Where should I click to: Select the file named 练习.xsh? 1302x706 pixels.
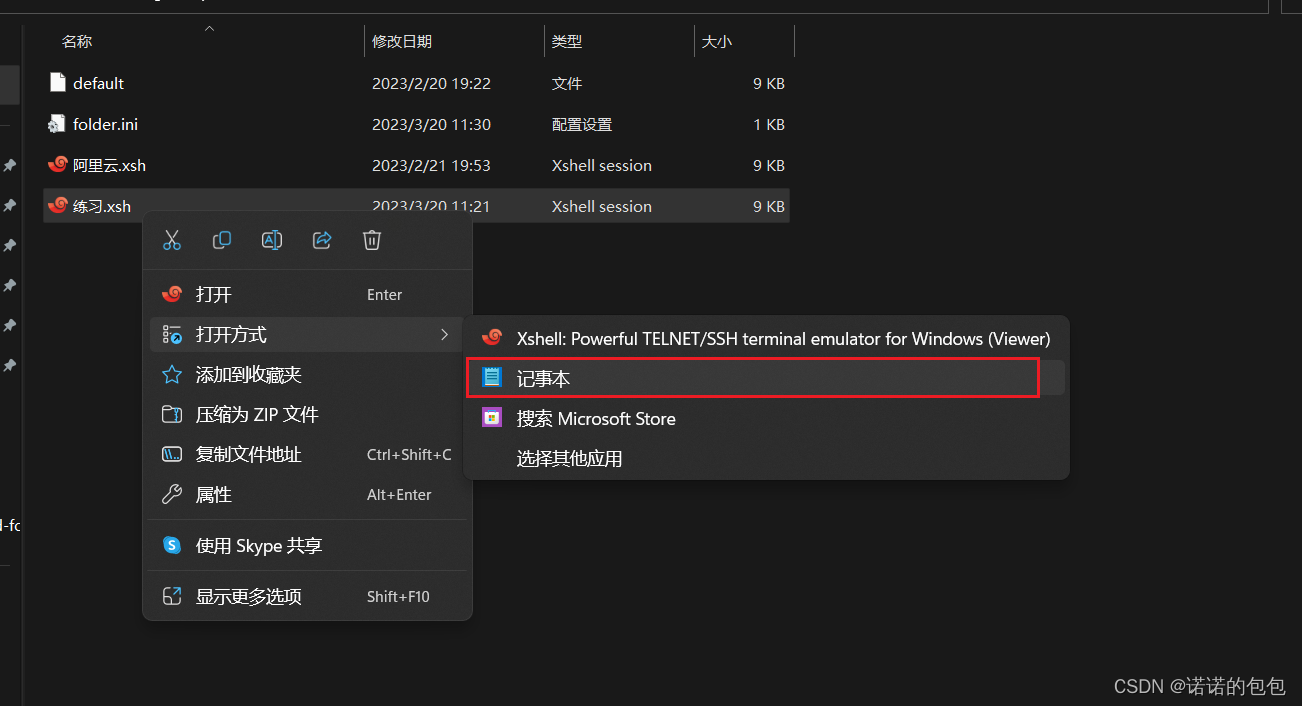point(102,206)
